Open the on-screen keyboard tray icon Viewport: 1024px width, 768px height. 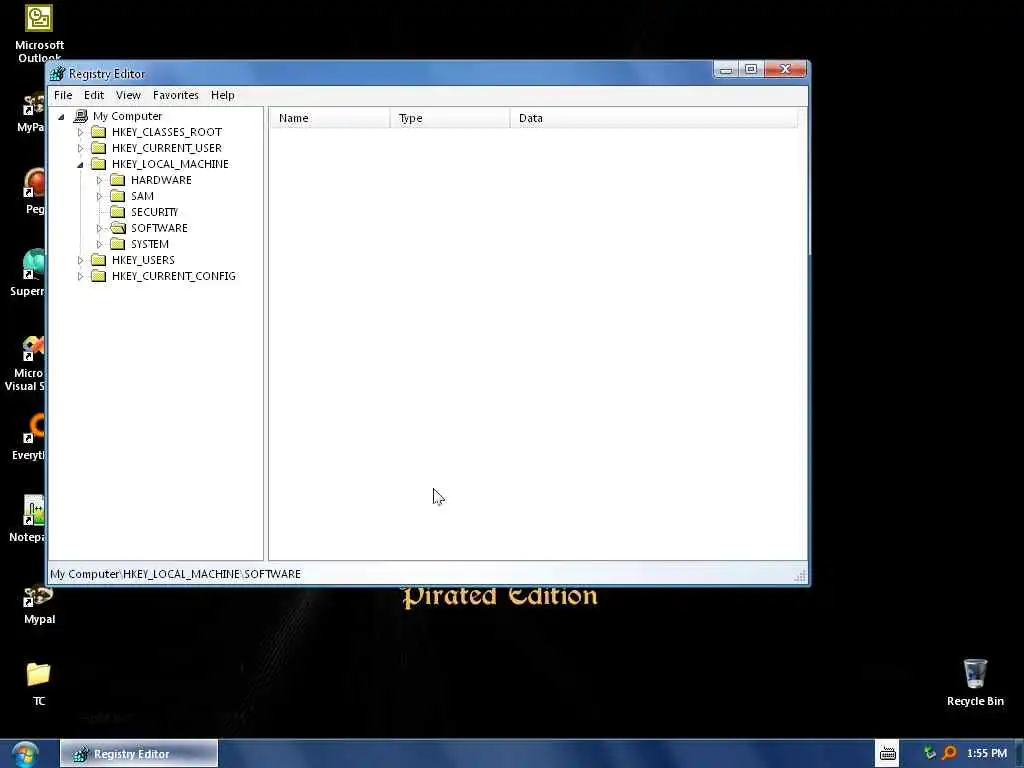(887, 754)
